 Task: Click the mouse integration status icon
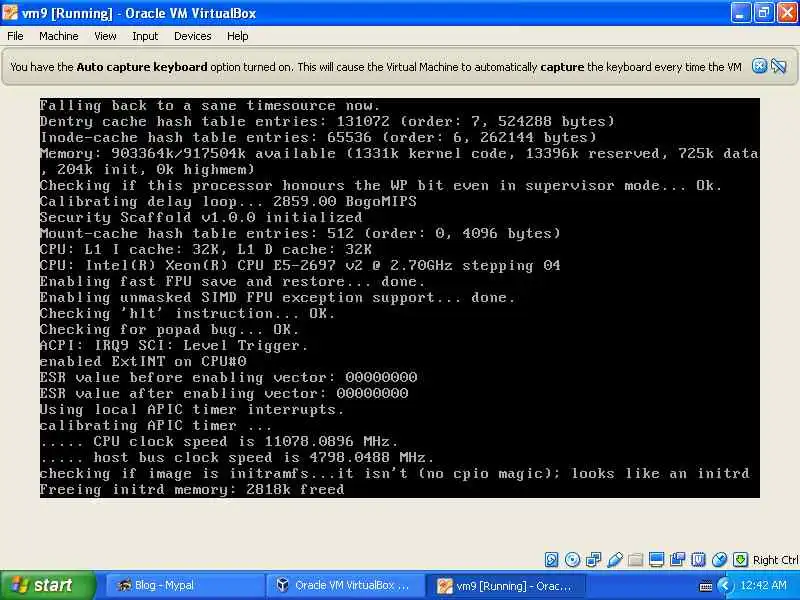pos(719,560)
